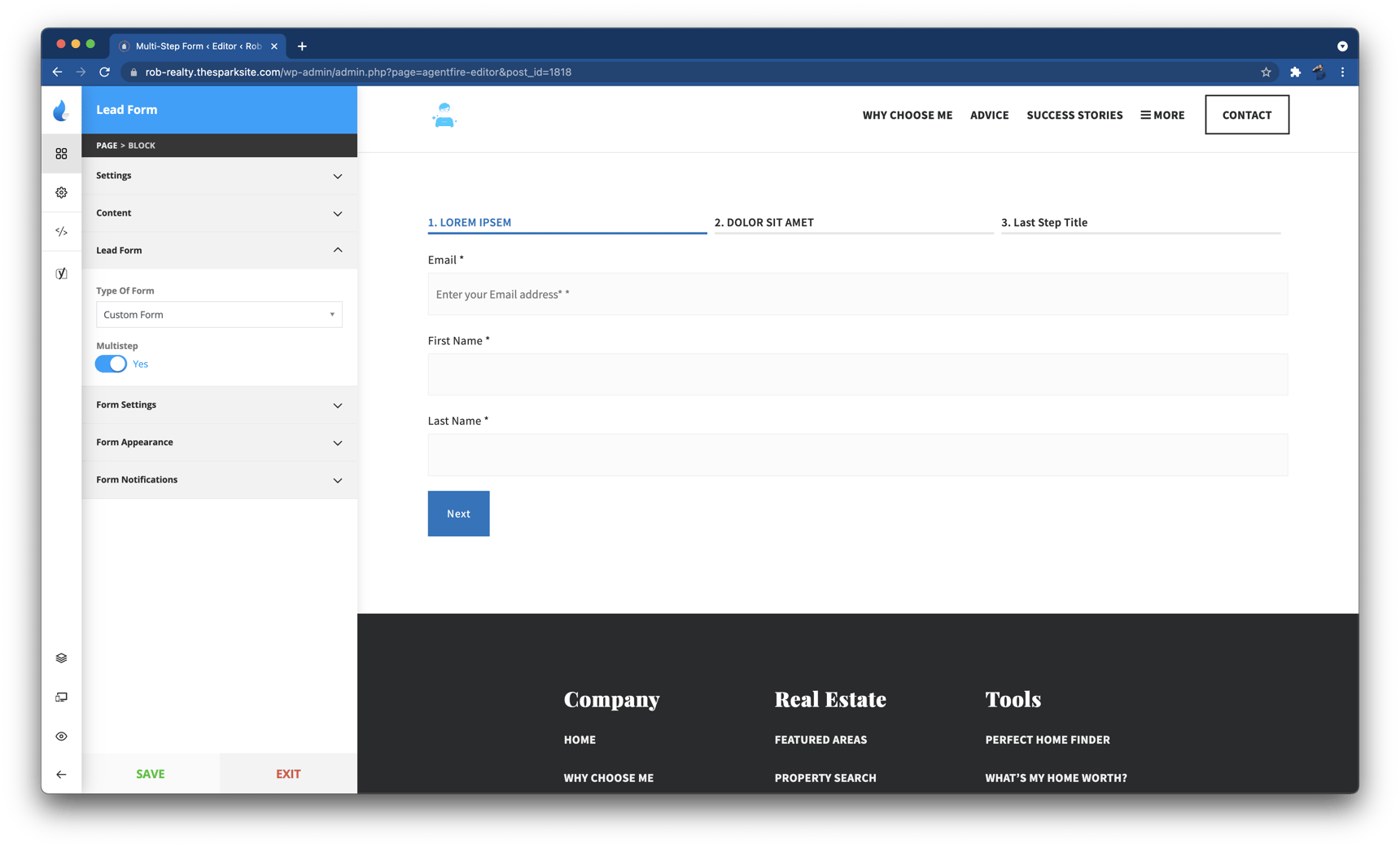Click the browser bookmark star
Image resolution: width=1400 pixels, height=848 pixels.
pos(1266,72)
